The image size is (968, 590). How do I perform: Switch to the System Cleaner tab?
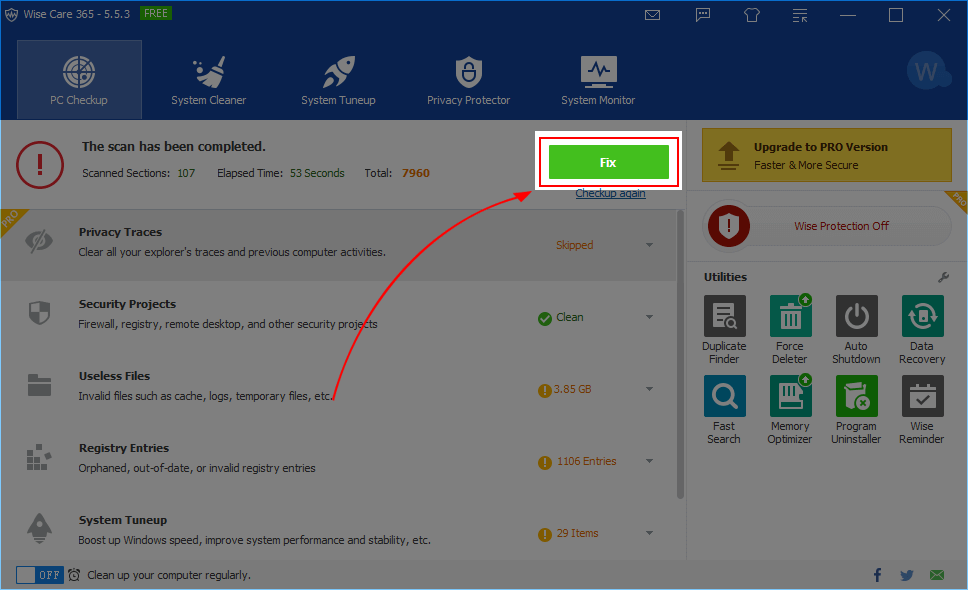[x=208, y=80]
